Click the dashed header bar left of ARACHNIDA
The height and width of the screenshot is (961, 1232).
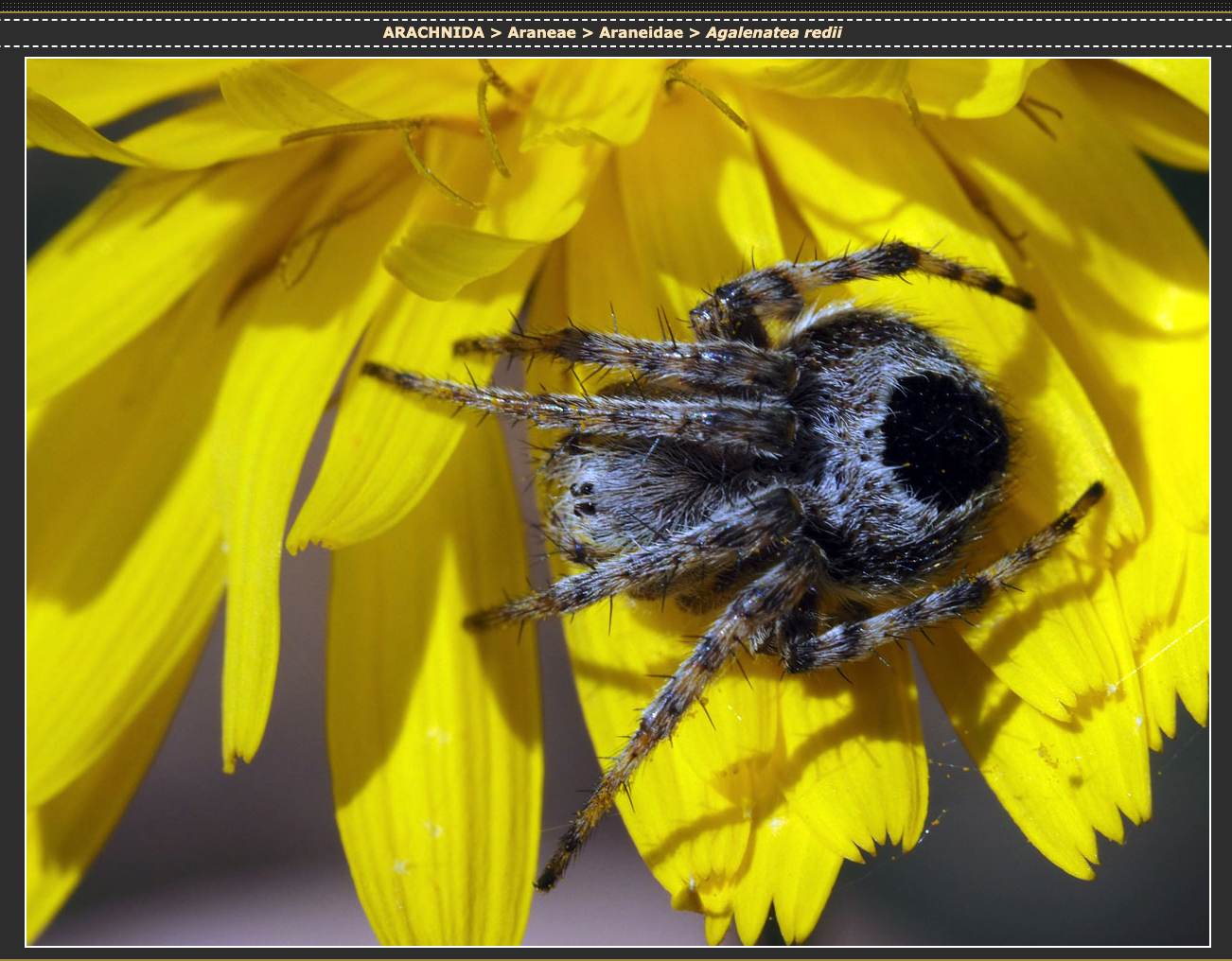point(189,33)
